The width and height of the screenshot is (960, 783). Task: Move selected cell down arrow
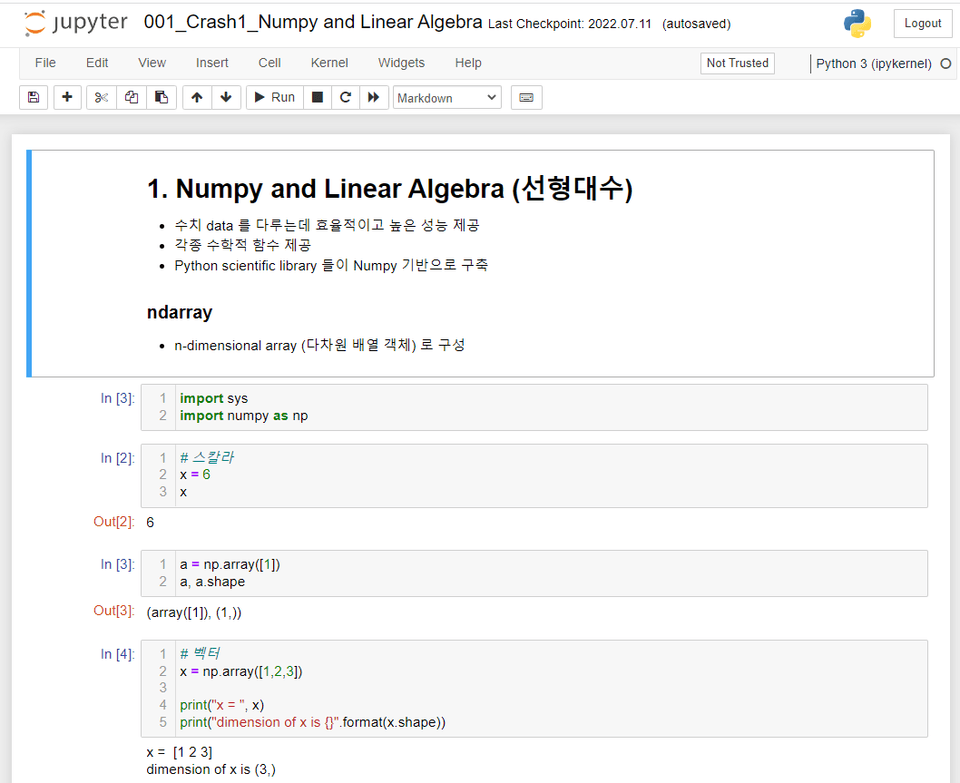[x=227, y=97]
